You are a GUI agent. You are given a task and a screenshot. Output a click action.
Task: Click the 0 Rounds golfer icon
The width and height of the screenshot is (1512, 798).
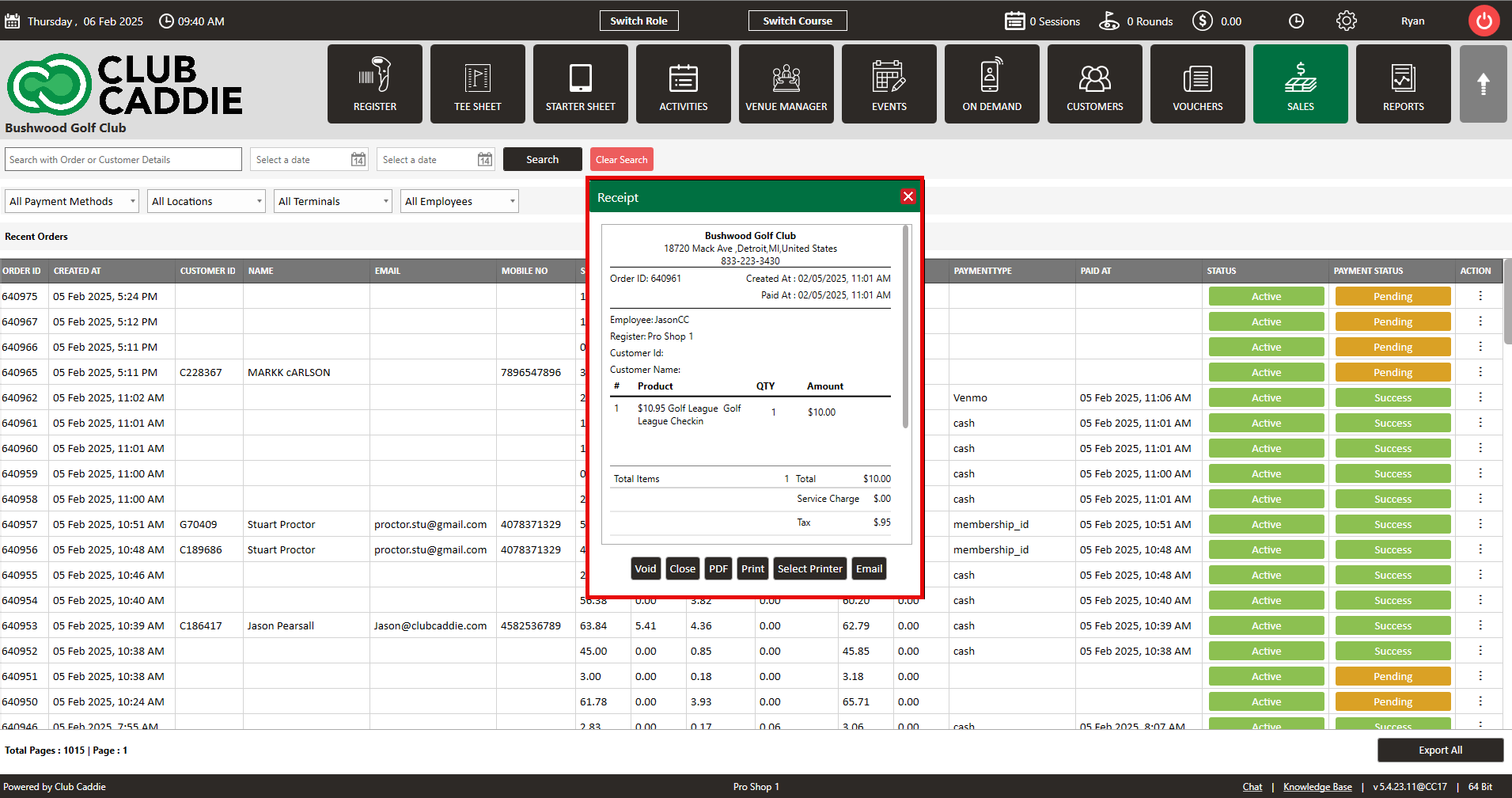point(1109,21)
